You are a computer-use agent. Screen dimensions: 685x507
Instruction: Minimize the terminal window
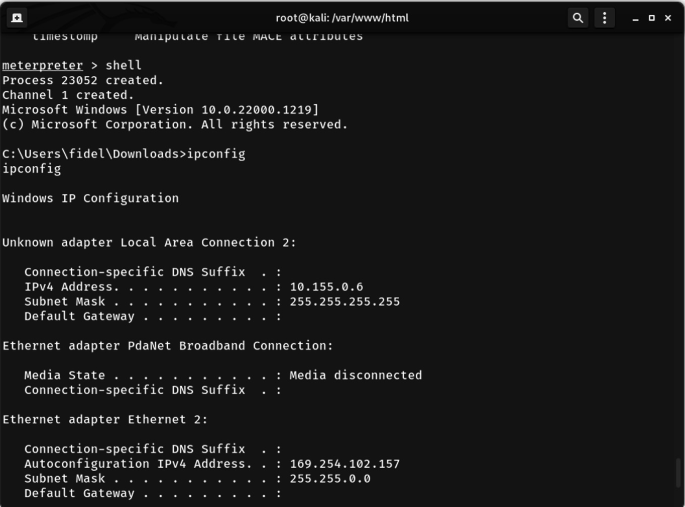(635, 18)
